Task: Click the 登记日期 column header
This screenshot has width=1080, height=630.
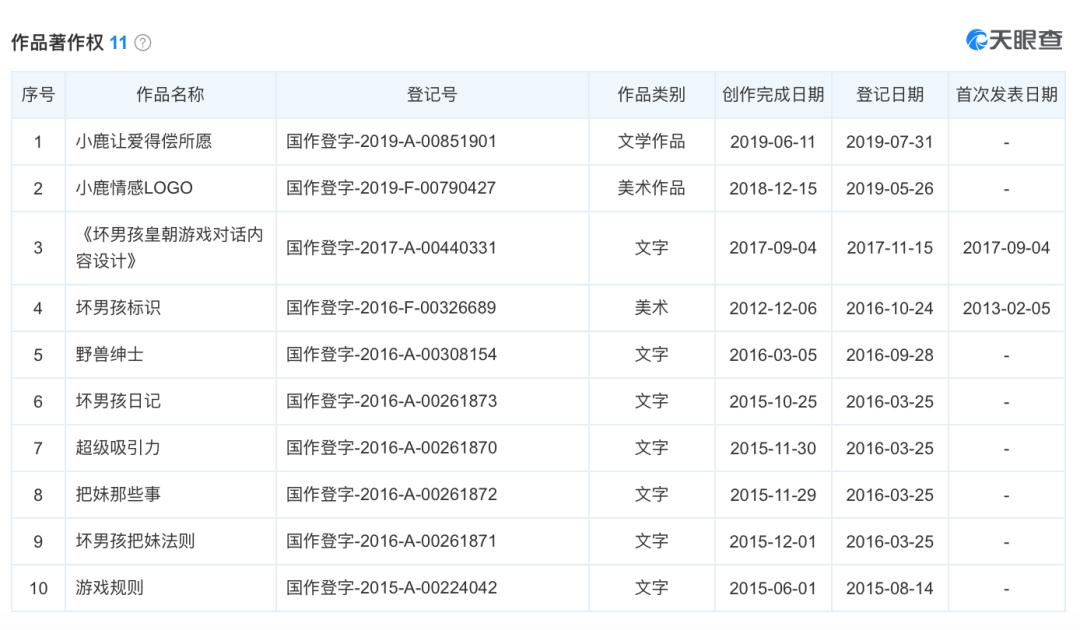Action: 889,95
